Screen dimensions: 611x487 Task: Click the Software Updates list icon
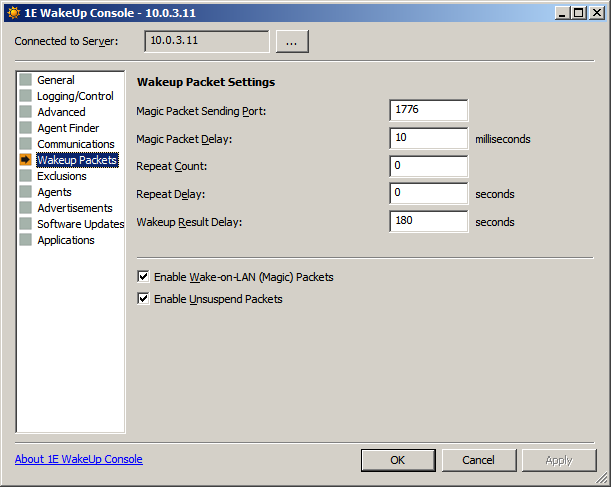coord(26,224)
